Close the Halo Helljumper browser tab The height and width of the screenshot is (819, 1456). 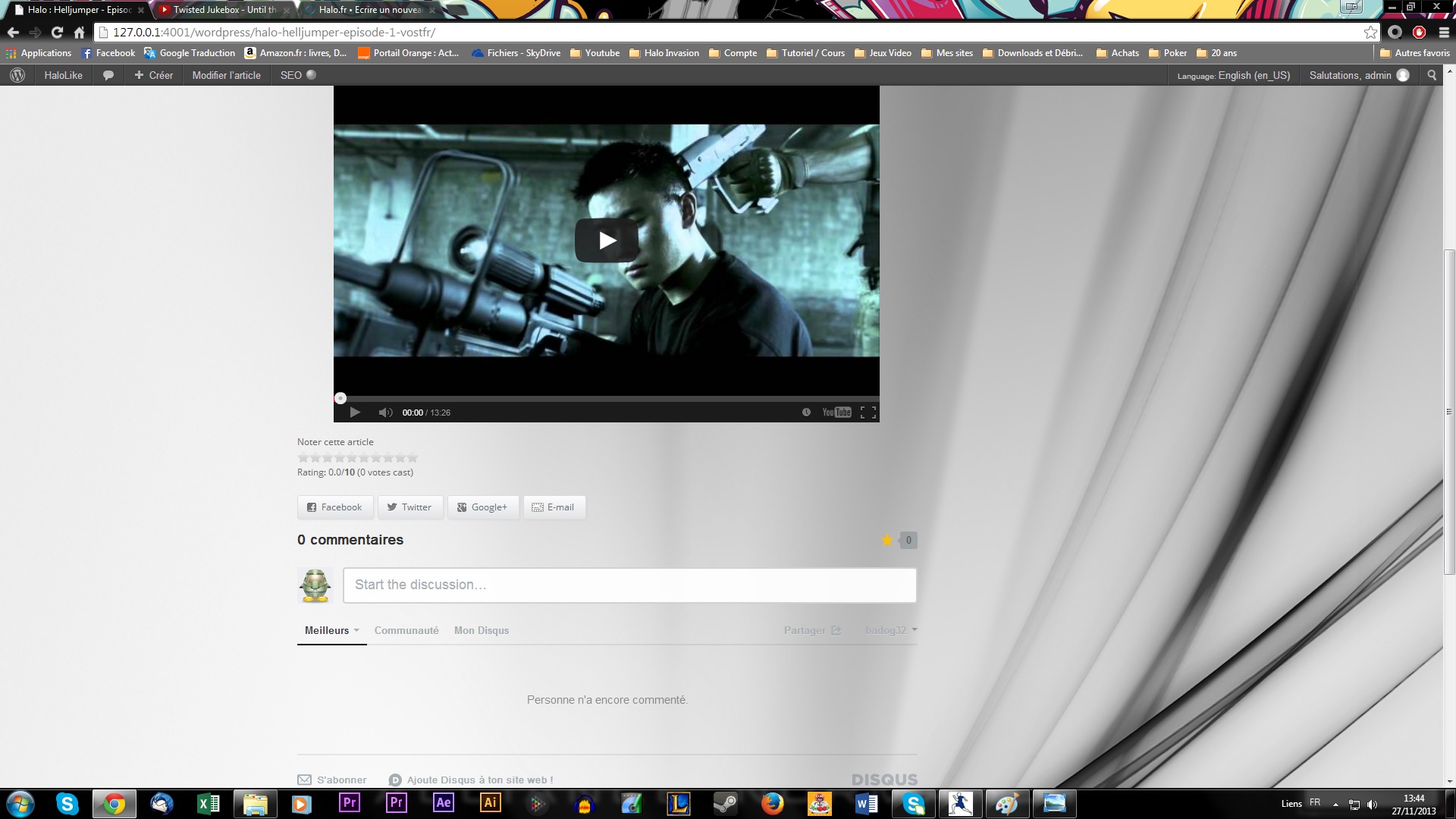(140, 10)
